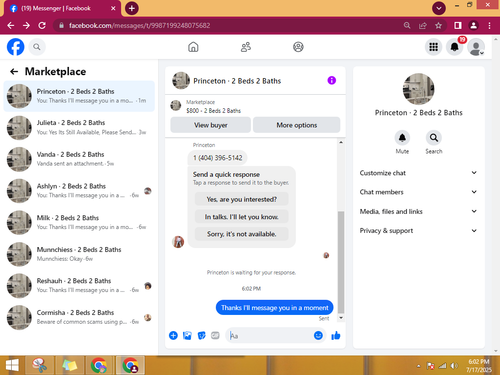Open Cormisha 2 Beds 2 Baths conversation
This screenshot has height=375, width=500.
(x=79, y=317)
